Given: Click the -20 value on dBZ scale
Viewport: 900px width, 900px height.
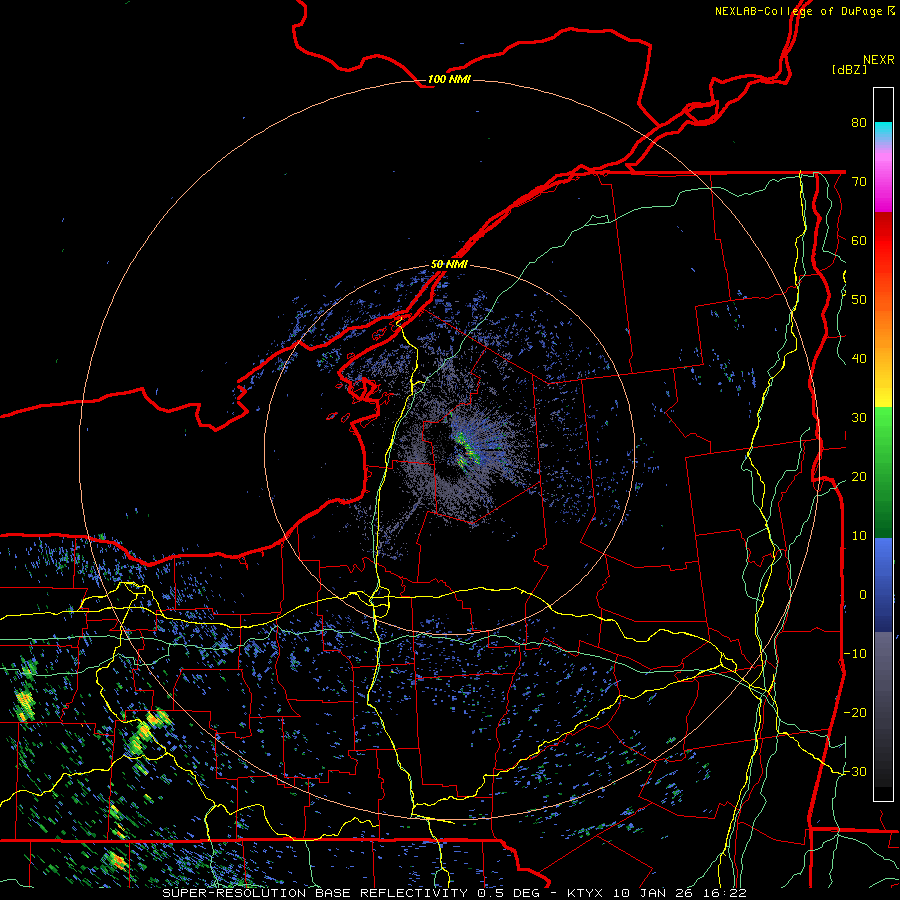Looking at the screenshot, I should [x=855, y=713].
